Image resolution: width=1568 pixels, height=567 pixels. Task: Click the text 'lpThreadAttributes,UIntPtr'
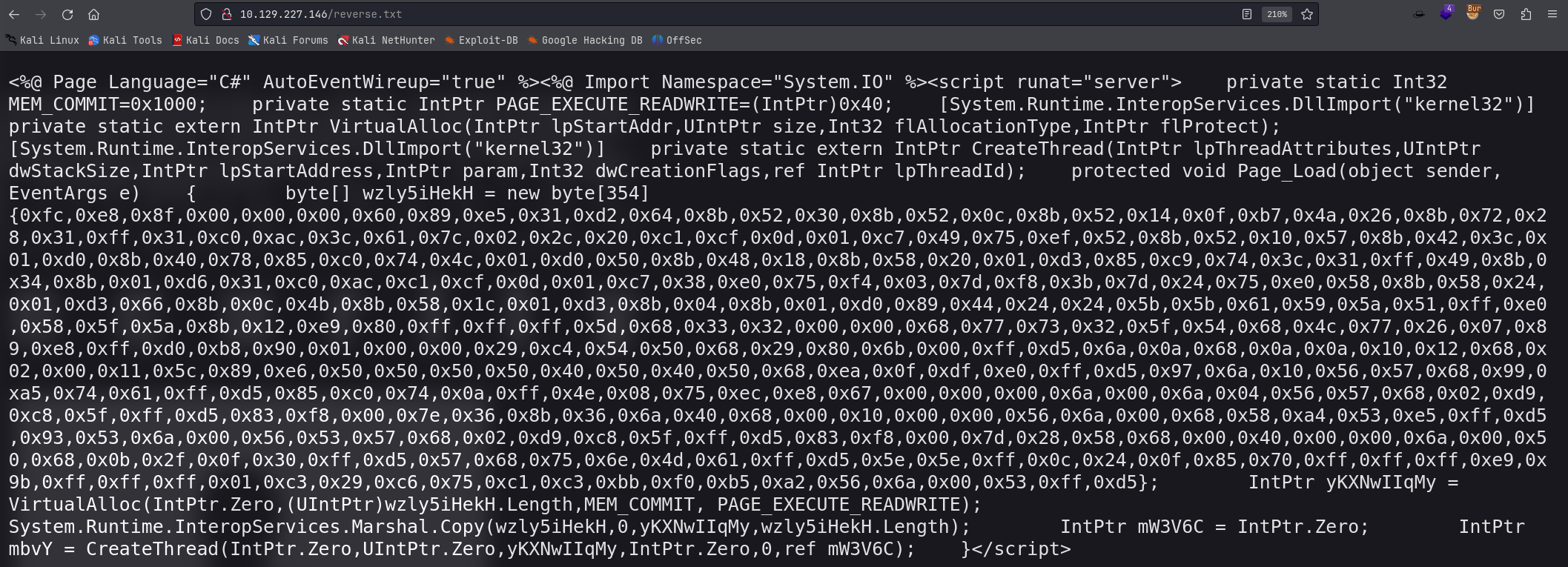[1337, 149]
